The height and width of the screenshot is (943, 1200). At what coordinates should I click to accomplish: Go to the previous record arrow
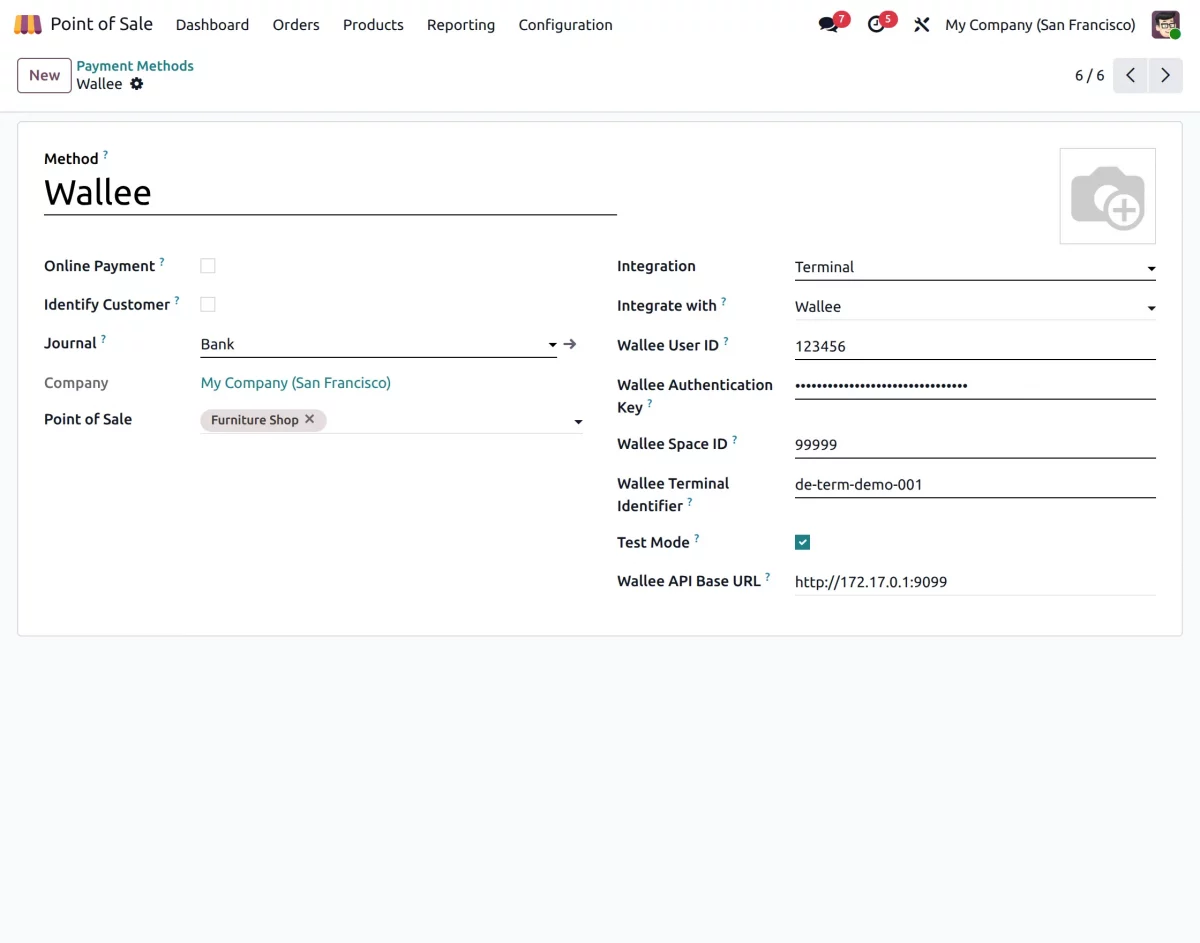[x=1130, y=75]
